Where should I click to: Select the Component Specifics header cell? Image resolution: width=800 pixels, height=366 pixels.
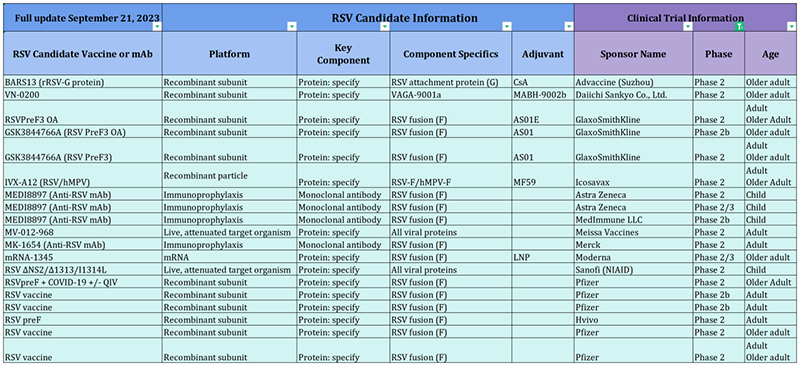451,54
